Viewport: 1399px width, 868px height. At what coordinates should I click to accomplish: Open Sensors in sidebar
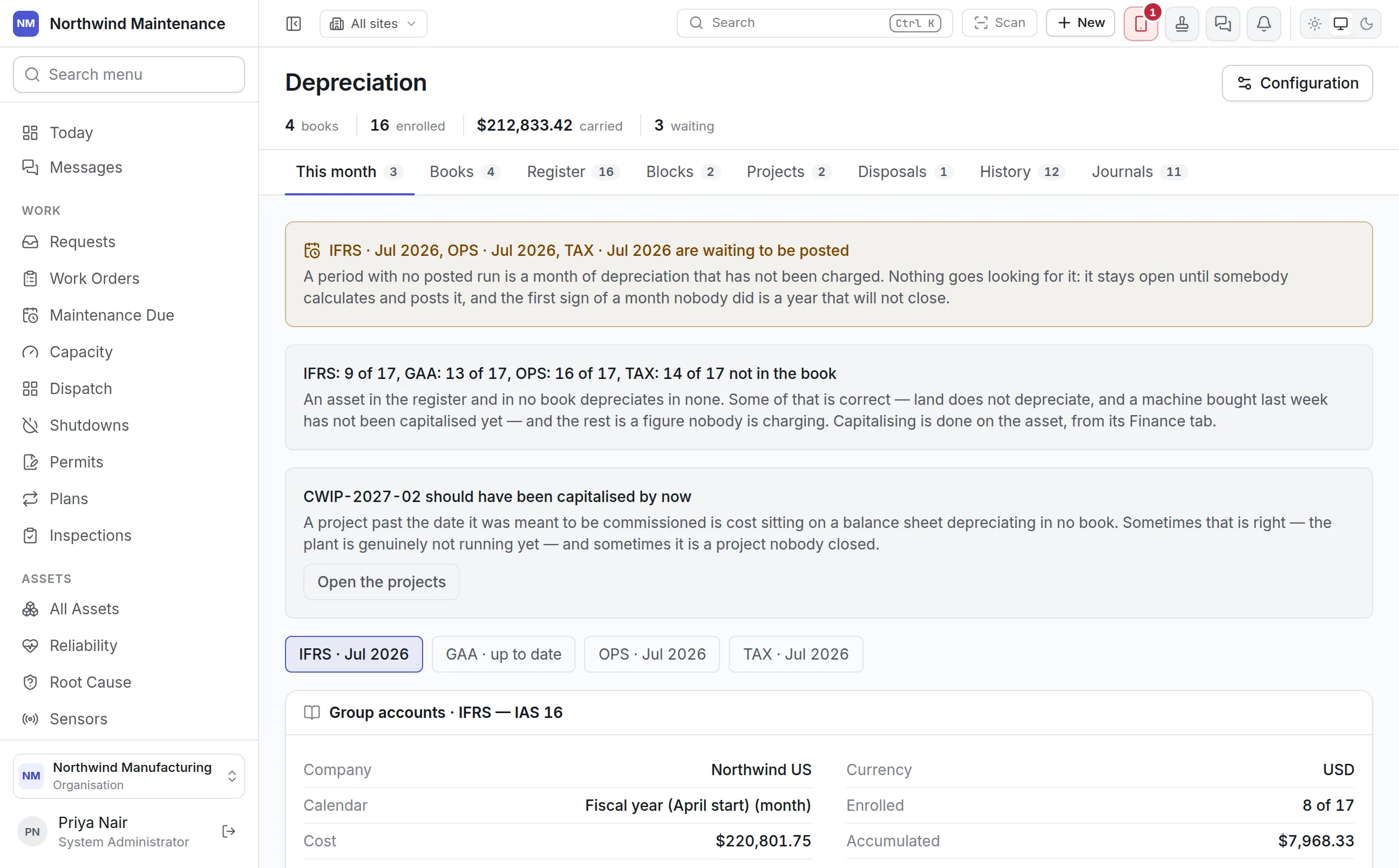tap(129, 720)
